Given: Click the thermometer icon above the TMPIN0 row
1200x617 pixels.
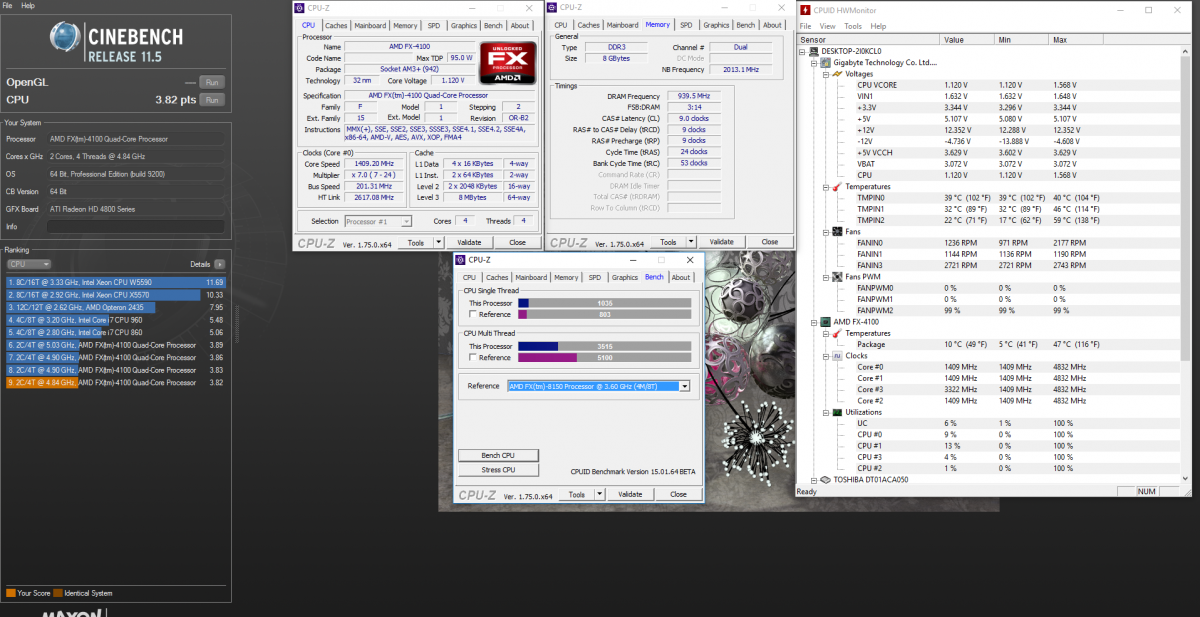Looking at the screenshot, I should (838, 186).
